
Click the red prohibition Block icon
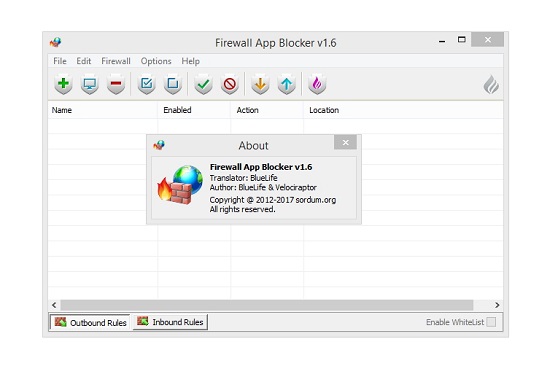pos(230,84)
